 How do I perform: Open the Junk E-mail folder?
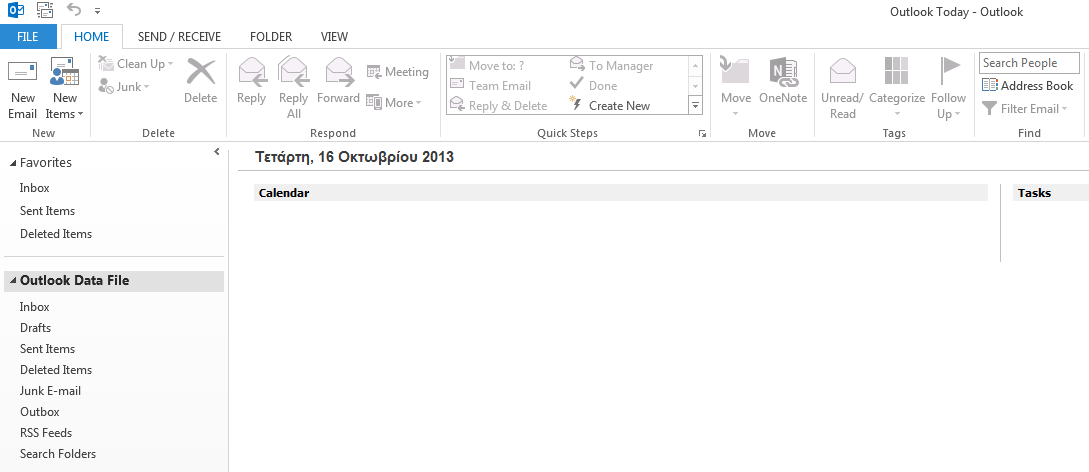tap(50, 391)
